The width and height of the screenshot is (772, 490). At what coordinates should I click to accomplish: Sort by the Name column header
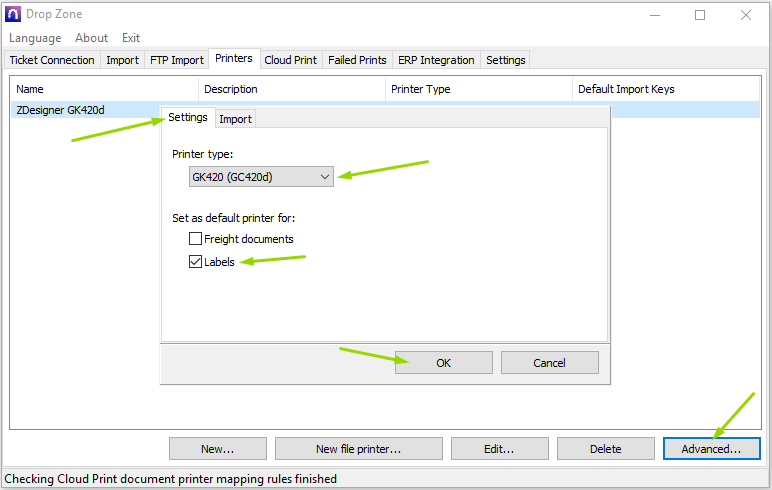[x=105, y=89]
